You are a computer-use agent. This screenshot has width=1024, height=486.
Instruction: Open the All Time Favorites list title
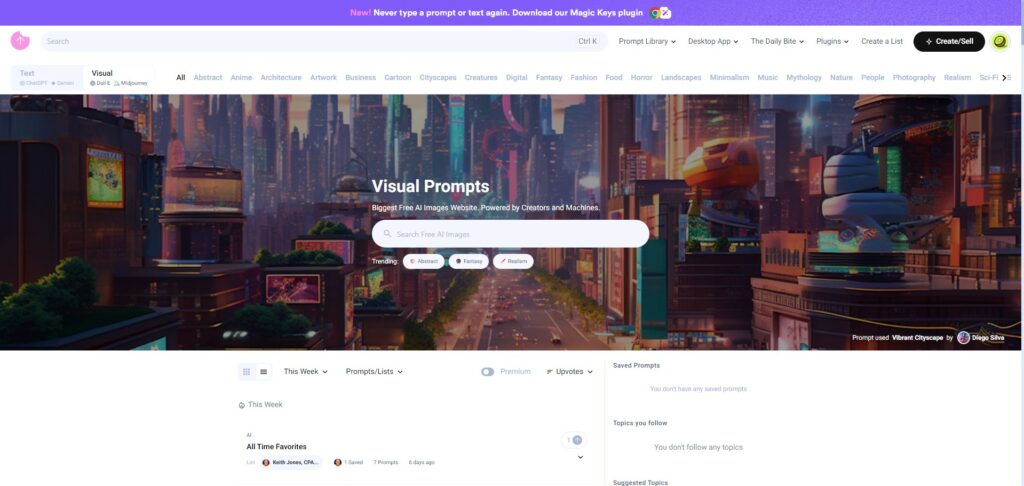276,447
